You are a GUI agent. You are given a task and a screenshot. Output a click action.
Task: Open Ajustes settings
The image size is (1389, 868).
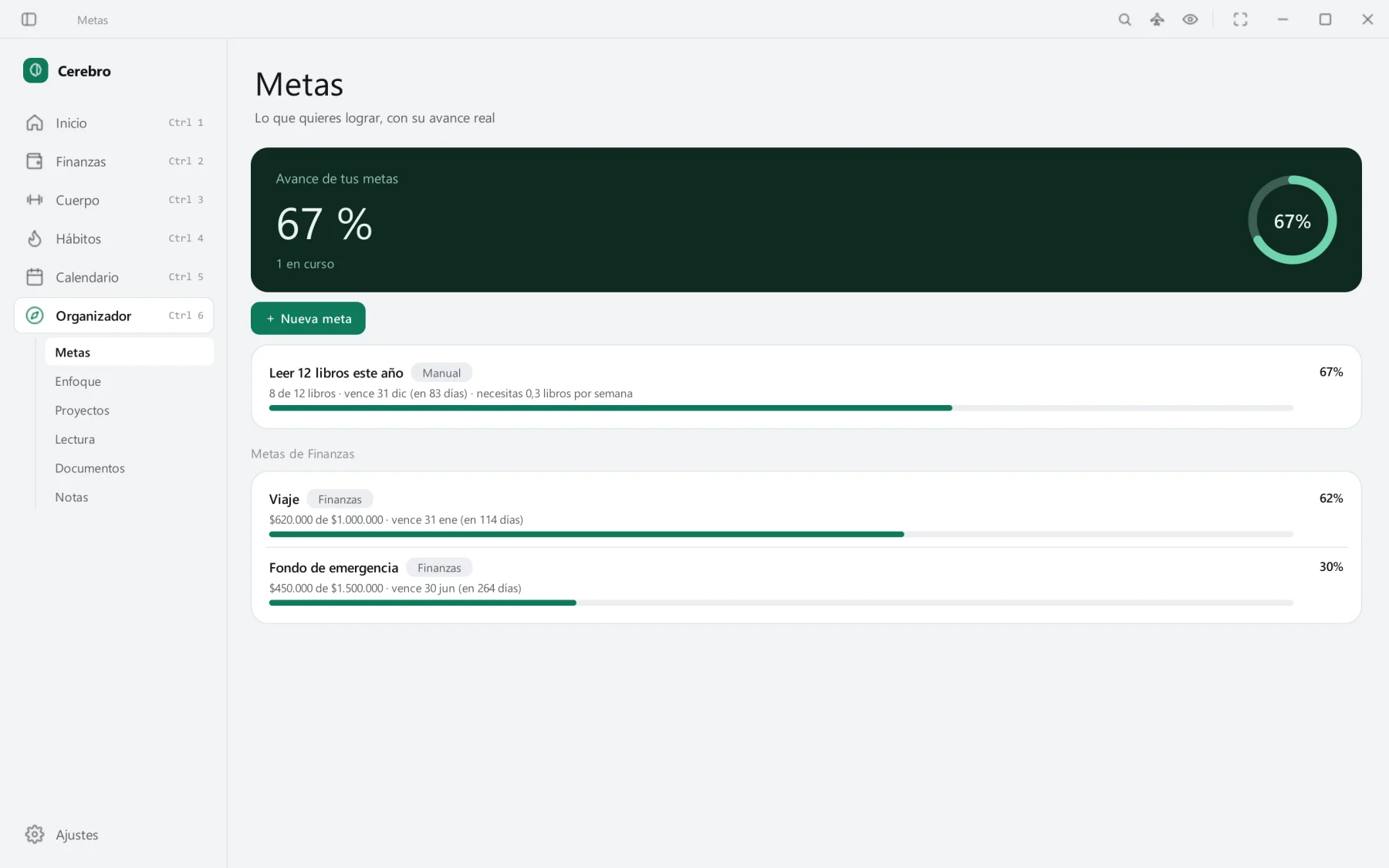[x=114, y=834]
